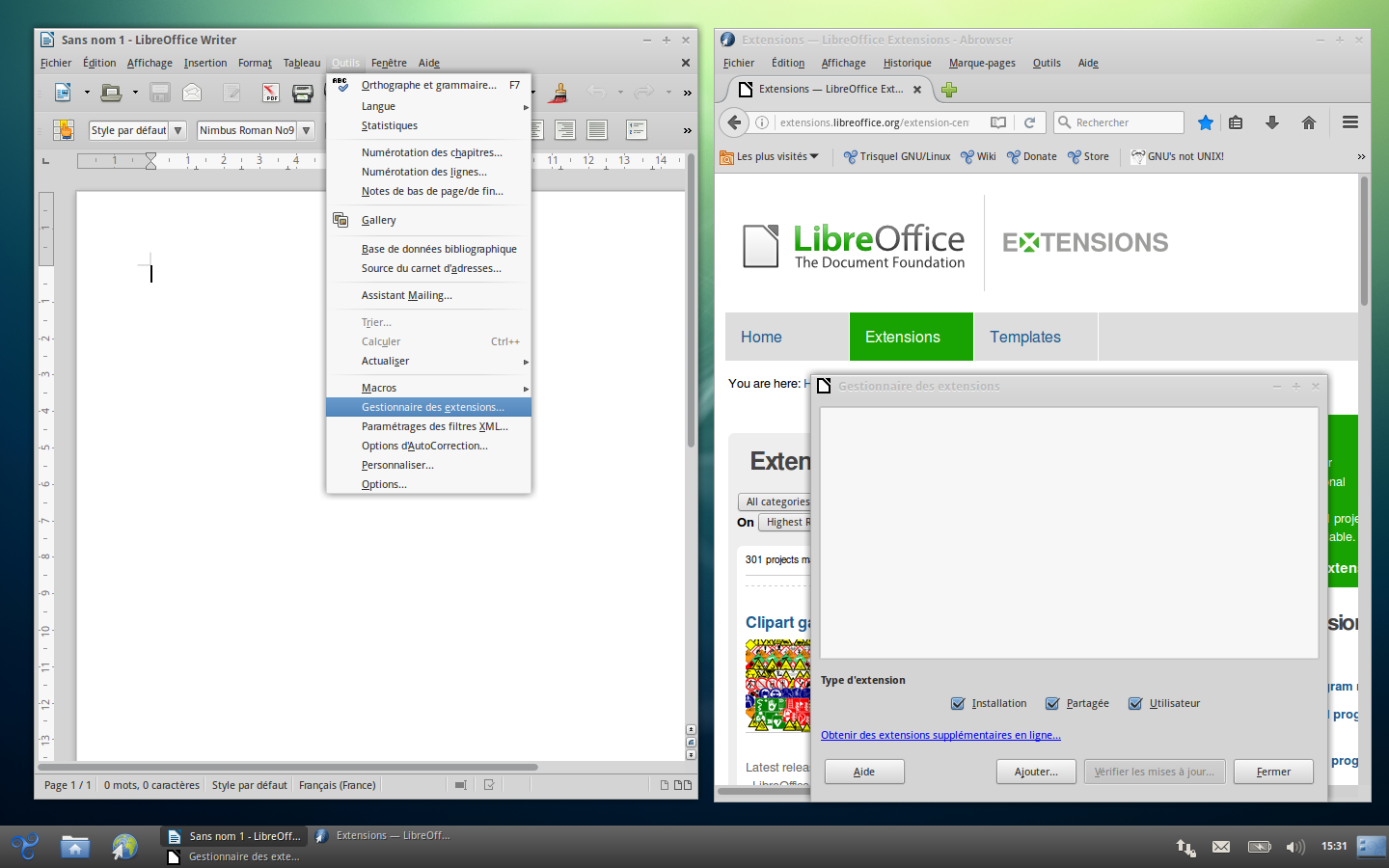Click the Export as PDF icon in Writer
1389x868 pixels.
(x=271, y=93)
